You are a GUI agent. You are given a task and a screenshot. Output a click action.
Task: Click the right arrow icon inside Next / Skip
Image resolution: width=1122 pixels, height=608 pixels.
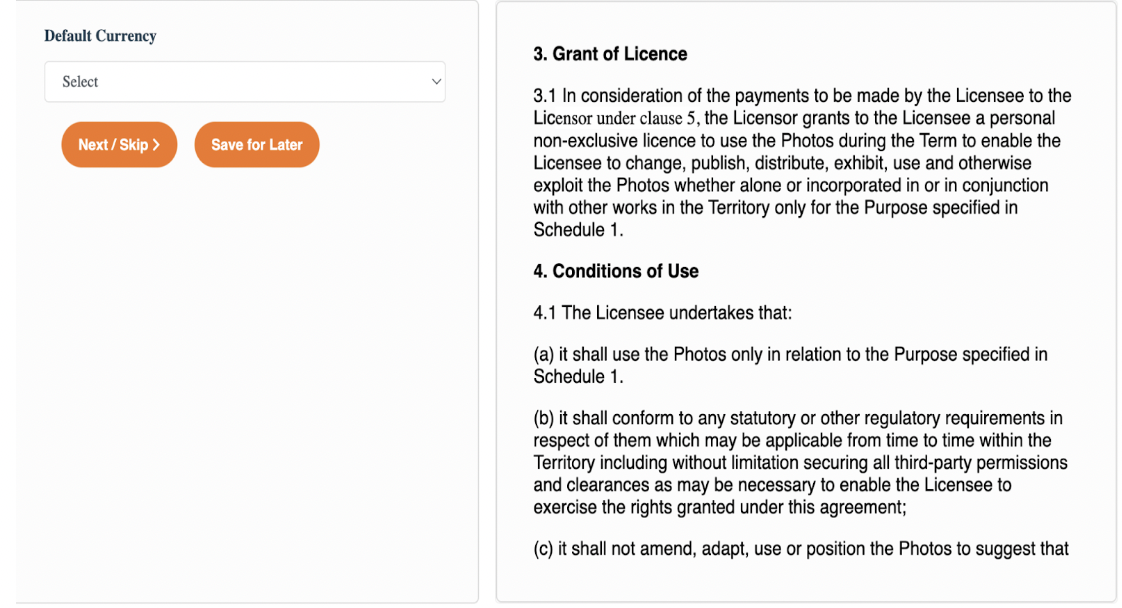[x=156, y=144]
